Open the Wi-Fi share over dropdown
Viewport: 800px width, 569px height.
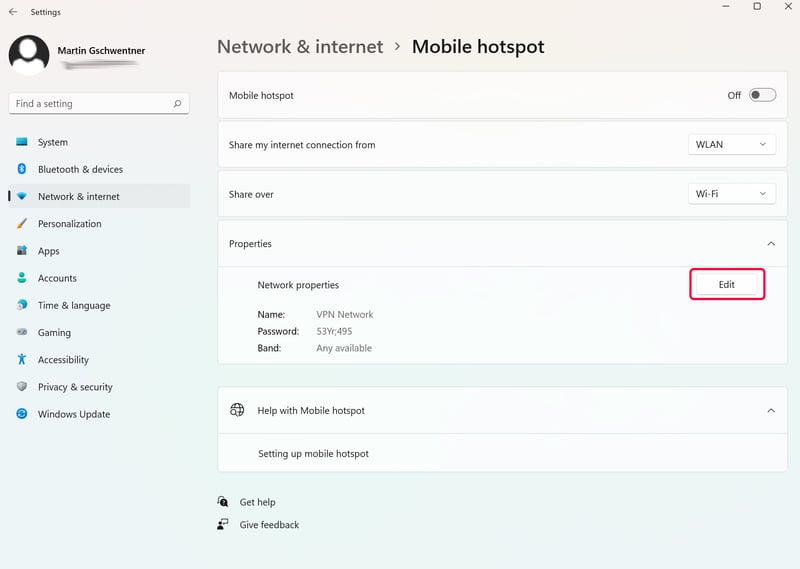(x=732, y=194)
